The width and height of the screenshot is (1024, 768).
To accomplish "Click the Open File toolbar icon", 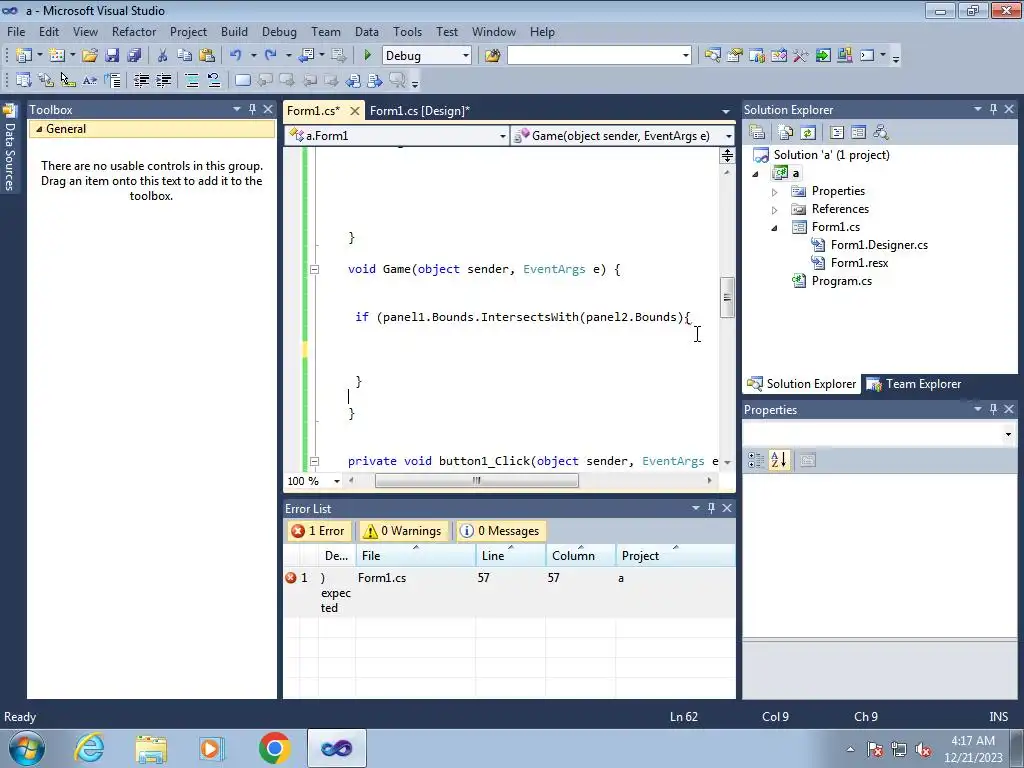I will pos(89,56).
